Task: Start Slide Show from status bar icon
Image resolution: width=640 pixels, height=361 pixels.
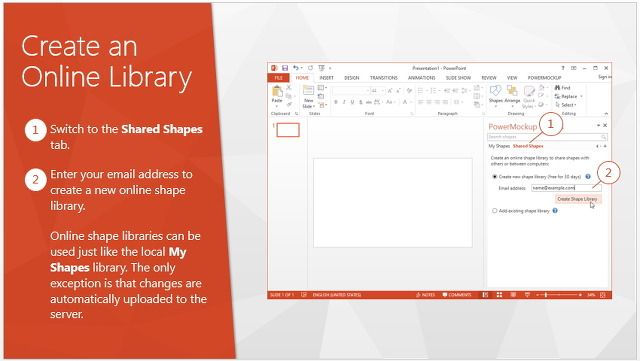Action: (x=527, y=295)
